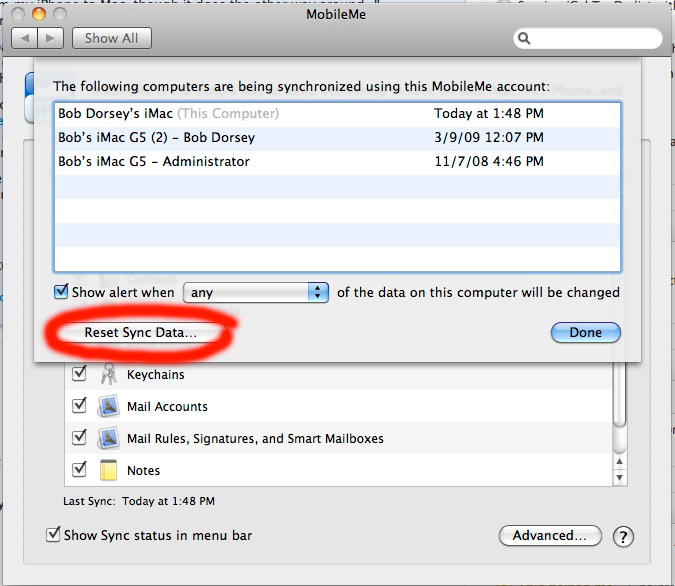Click the 3/9/09 12:07 PM sync date
675x586 pixels.
pyautogui.click(x=489, y=137)
